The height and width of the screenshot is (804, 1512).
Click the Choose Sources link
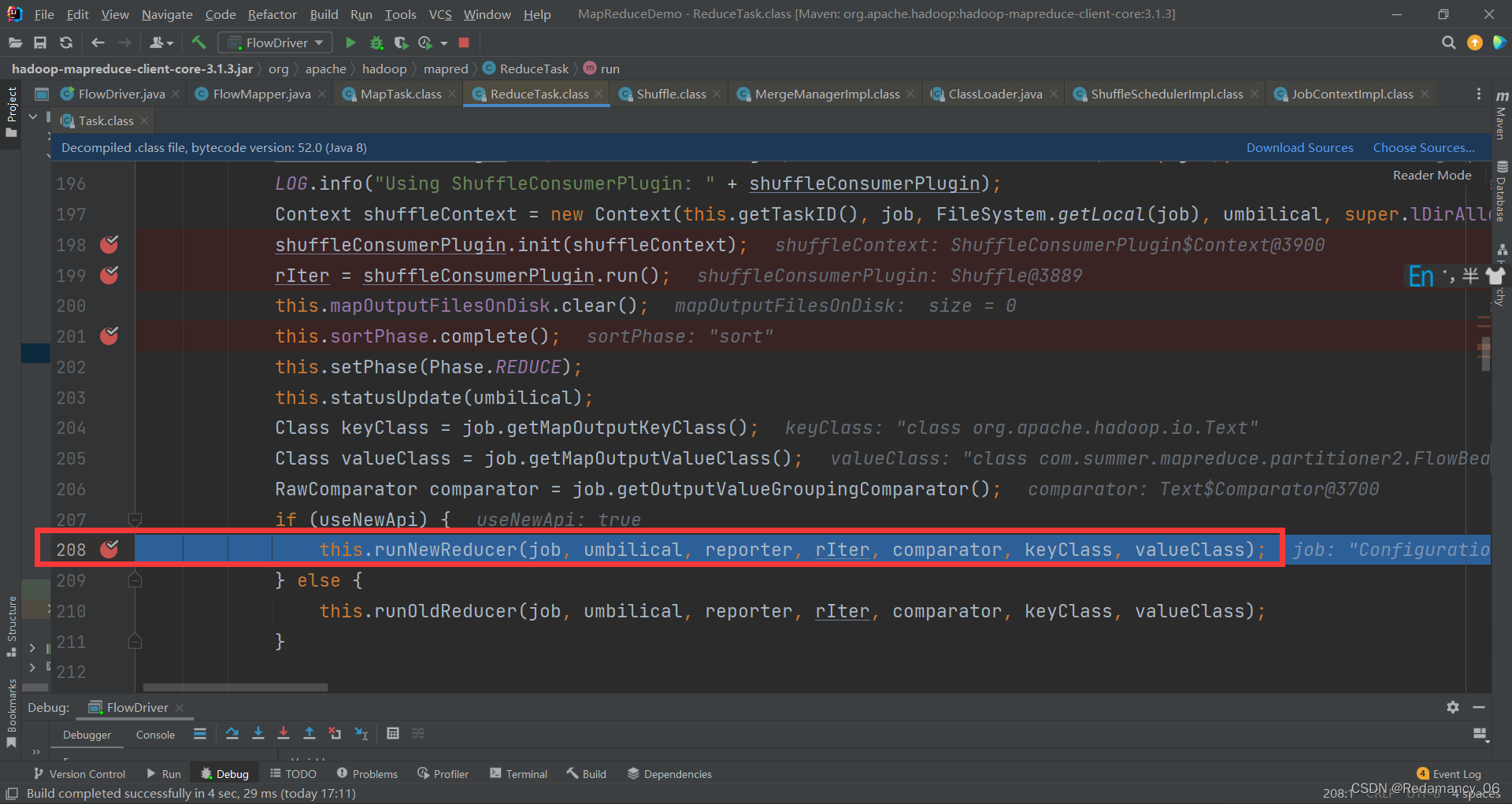coord(1424,147)
